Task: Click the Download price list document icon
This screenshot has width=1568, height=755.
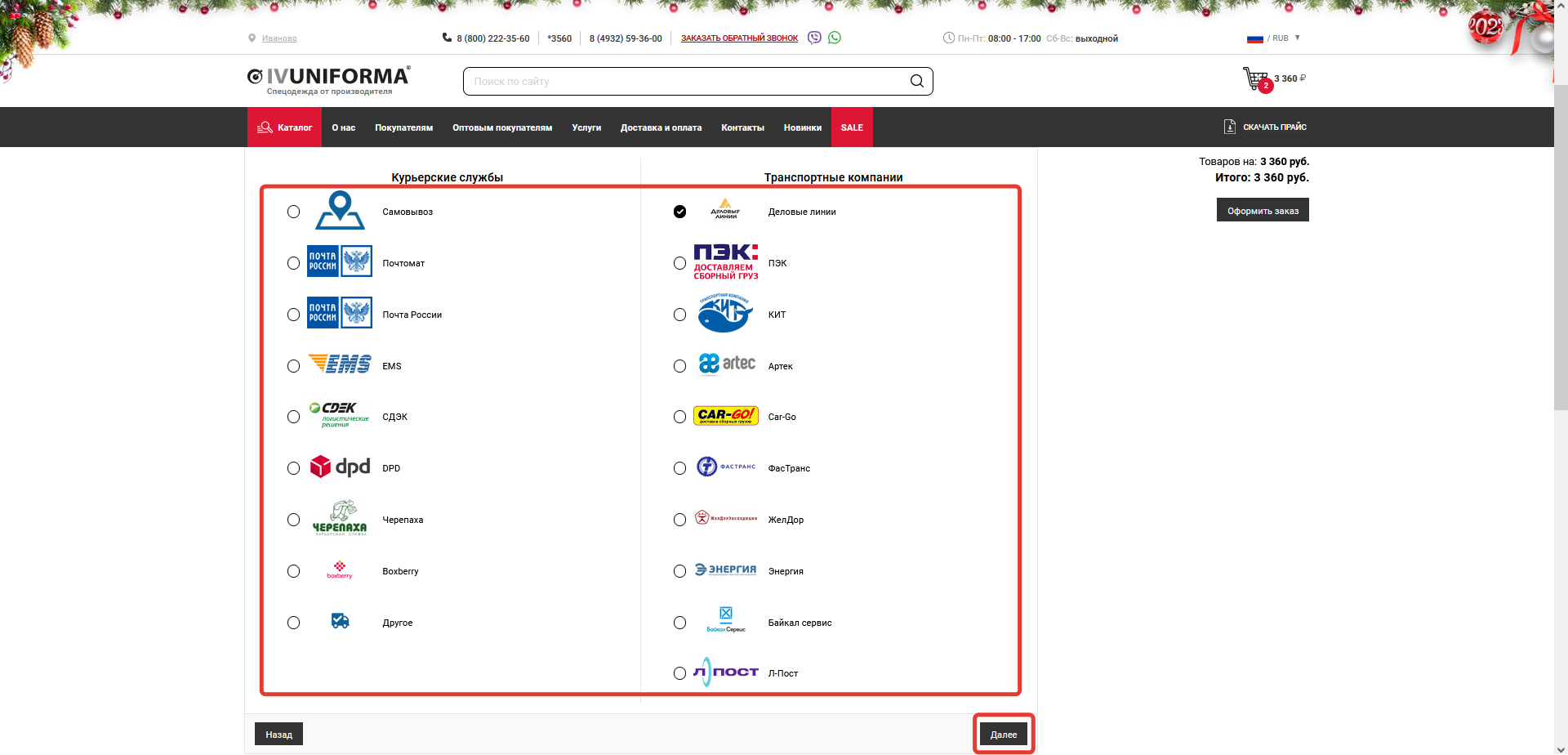Action: click(1230, 127)
